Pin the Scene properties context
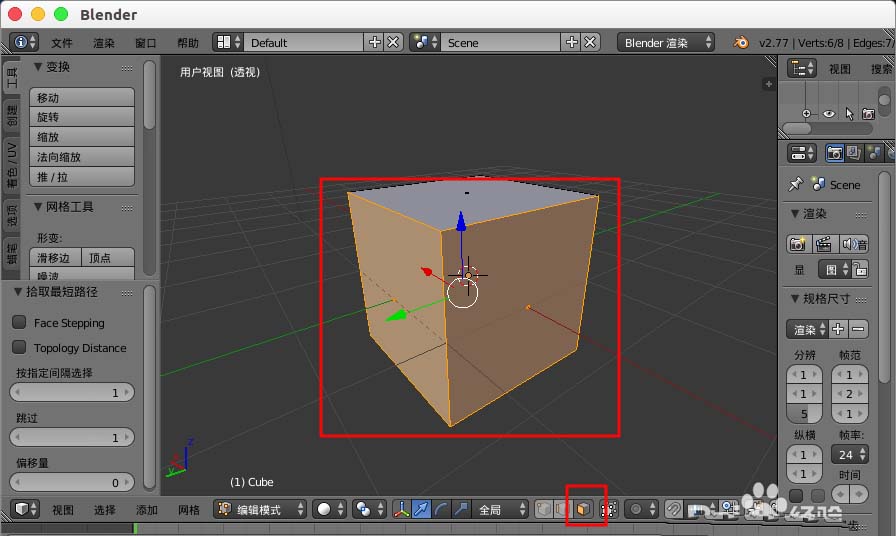 pos(795,184)
